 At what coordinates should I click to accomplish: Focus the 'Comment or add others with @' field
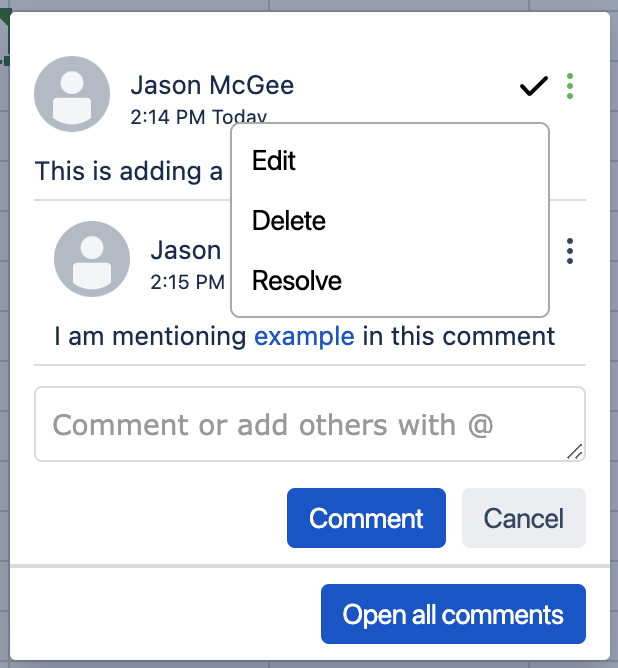310,424
